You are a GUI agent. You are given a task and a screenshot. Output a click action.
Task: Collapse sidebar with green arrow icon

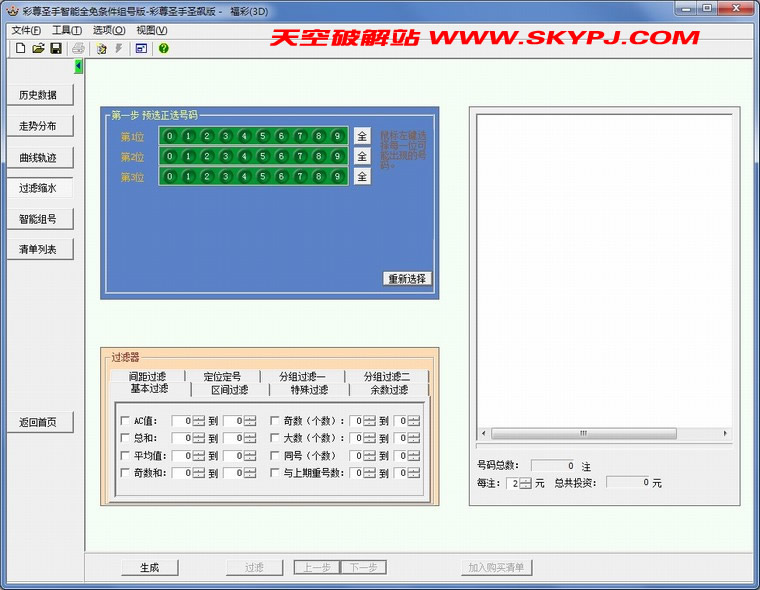[x=78, y=67]
